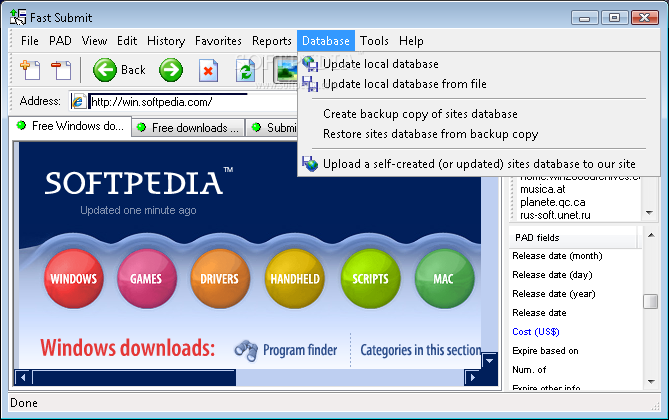669x420 pixels.
Task: Open the Reports menu
Action: coord(271,41)
